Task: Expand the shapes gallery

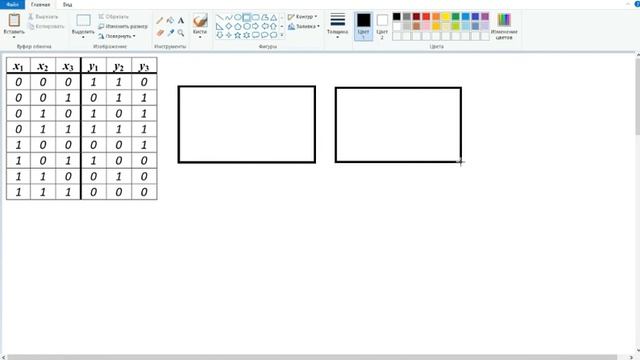Action: pos(282,35)
